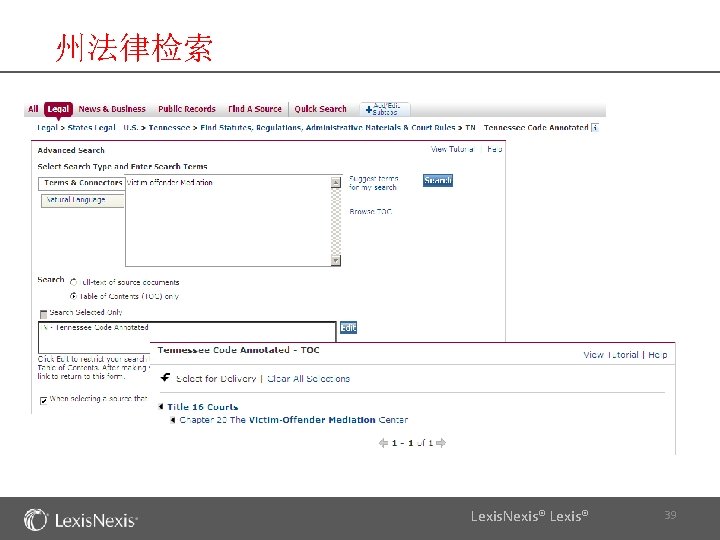Open Chapter 20 Victim-Offender Mediation Center
The width and height of the screenshot is (720, 540).
293,420
